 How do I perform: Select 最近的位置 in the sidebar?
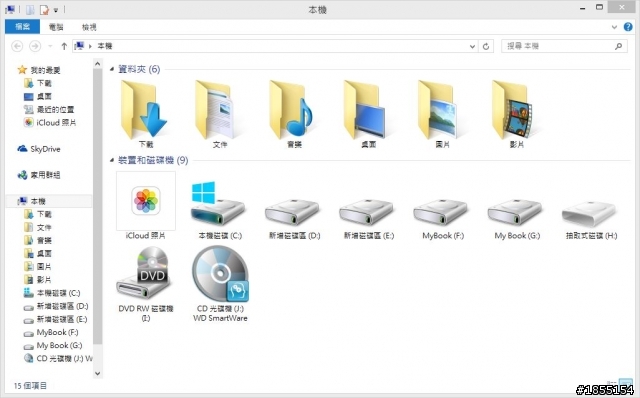pyautogui.click(x=56, y=109)
